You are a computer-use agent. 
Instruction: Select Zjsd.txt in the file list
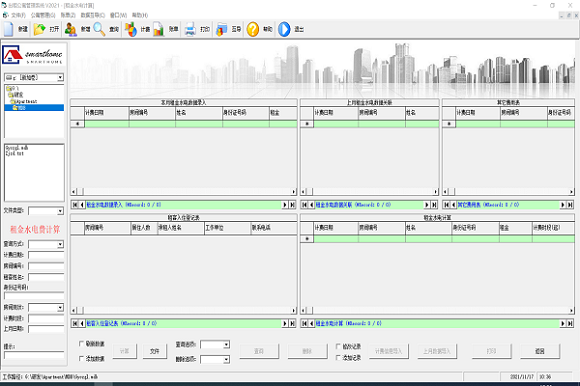15,153
